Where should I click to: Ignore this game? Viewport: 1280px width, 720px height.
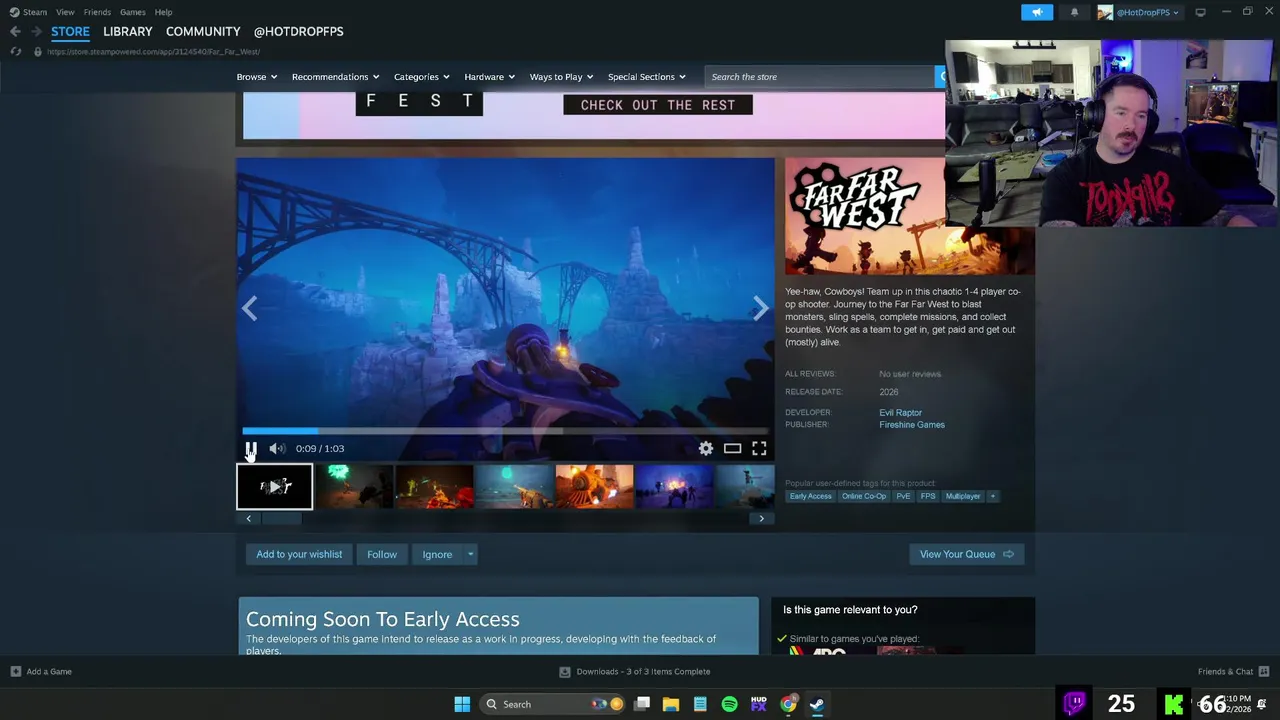coord(437,554)
